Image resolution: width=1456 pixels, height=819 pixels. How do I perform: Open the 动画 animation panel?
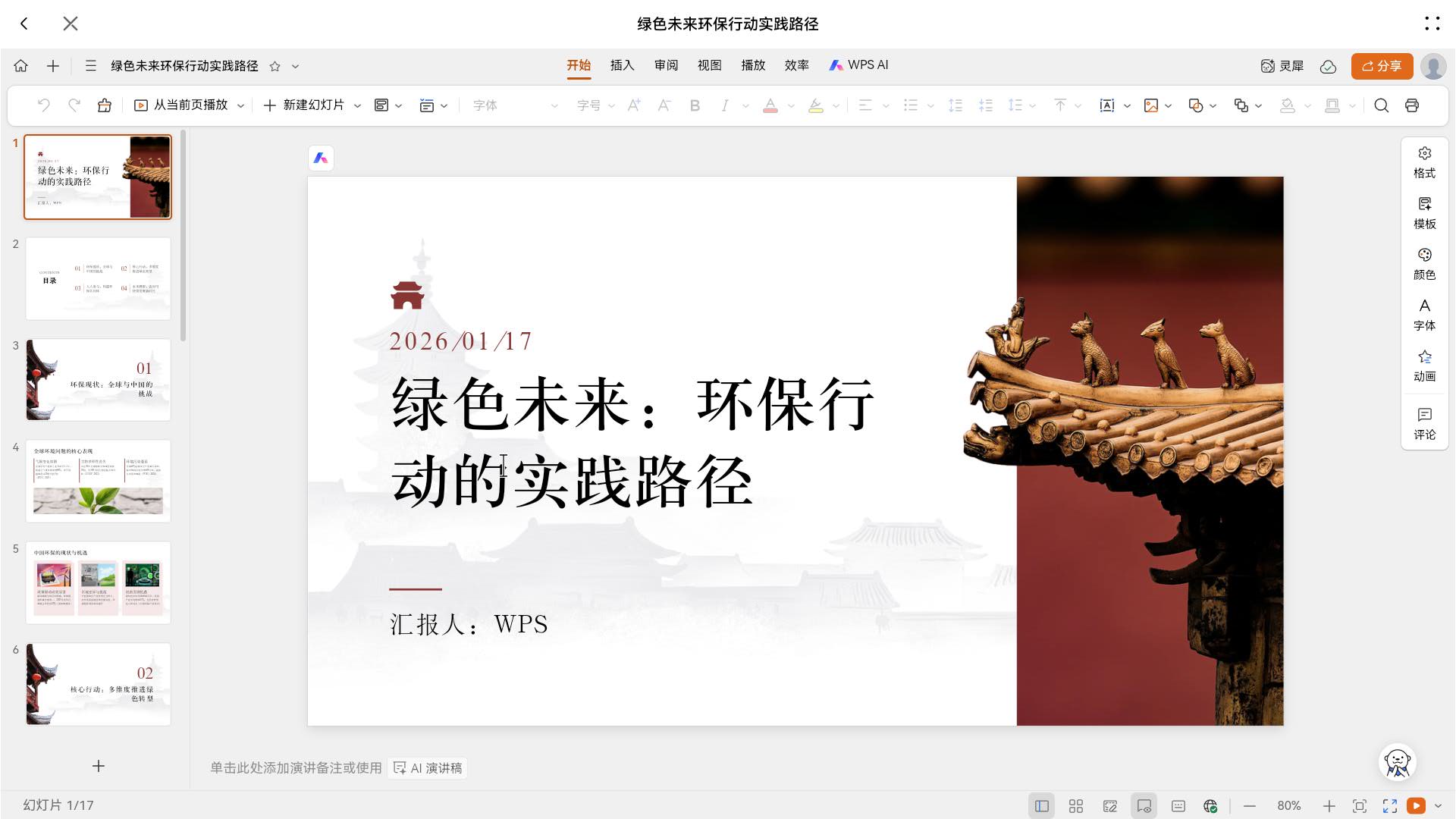coord(1424,366)
